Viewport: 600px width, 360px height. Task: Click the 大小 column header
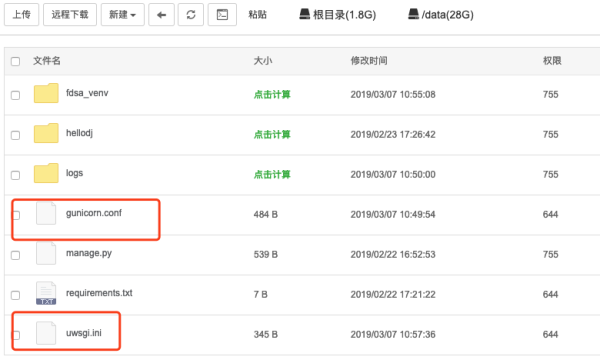(263, 61)
